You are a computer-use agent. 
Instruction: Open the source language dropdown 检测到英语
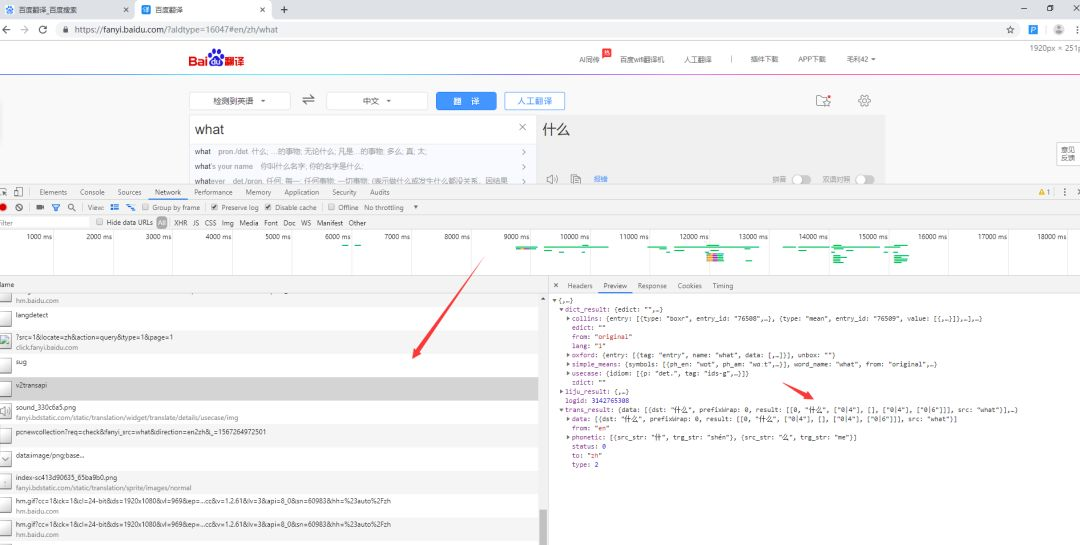point(240,101)
